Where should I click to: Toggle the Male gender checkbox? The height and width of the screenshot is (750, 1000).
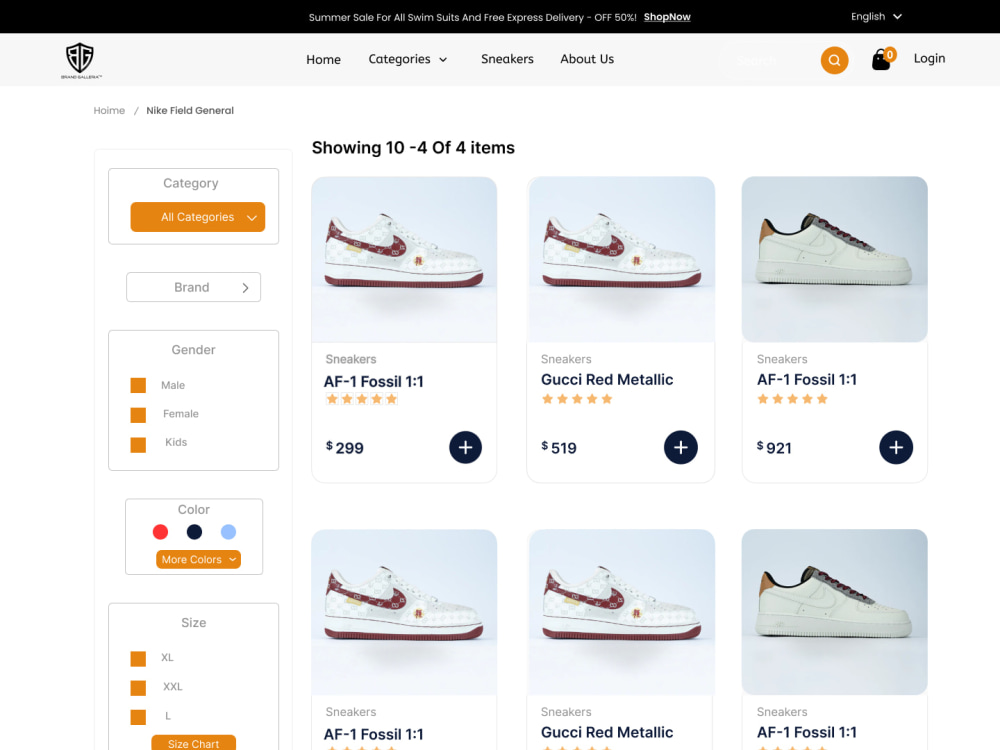pyautogui.click(x=138, y=385)
